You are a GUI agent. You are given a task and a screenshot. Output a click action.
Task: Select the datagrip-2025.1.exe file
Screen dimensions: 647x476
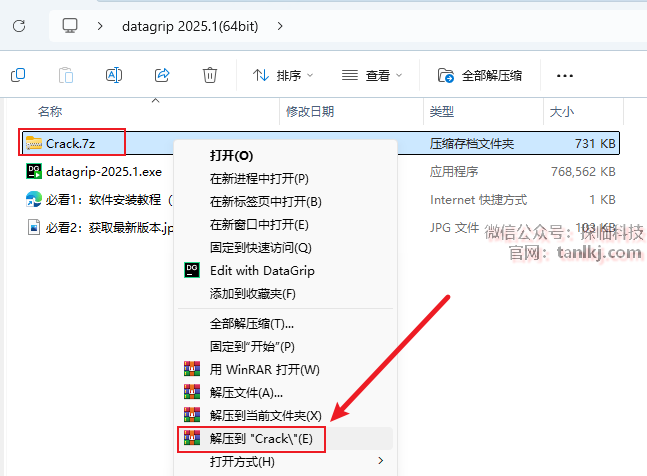pyautogui.click(x=104, y=172)
